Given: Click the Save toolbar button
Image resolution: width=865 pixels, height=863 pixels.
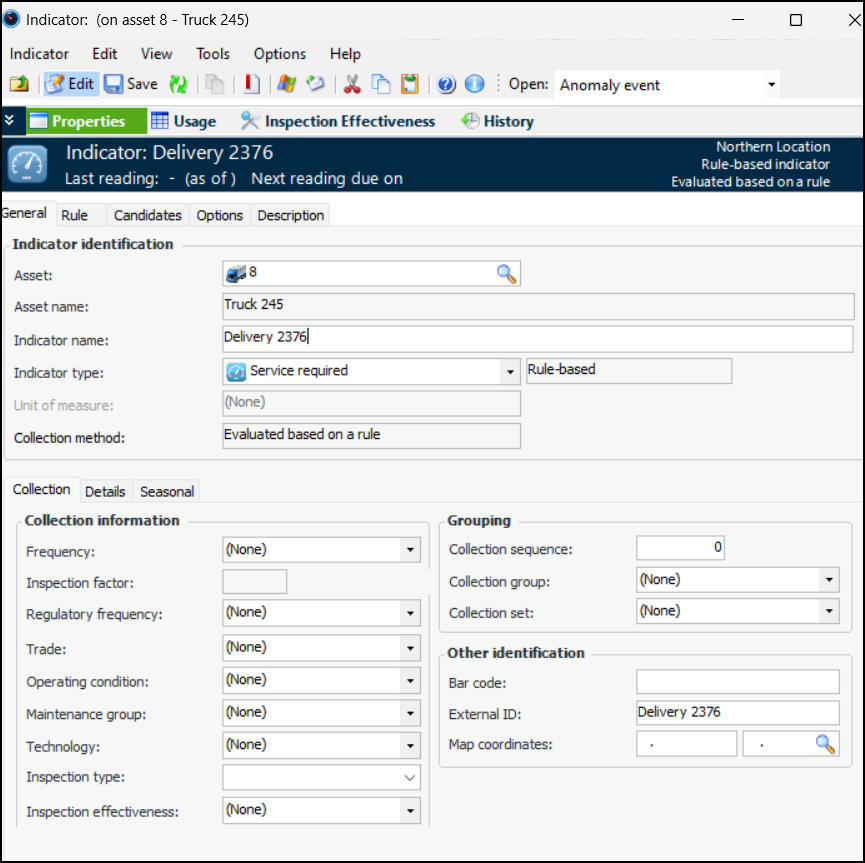Looking at the screenshot, I should 131,85.
